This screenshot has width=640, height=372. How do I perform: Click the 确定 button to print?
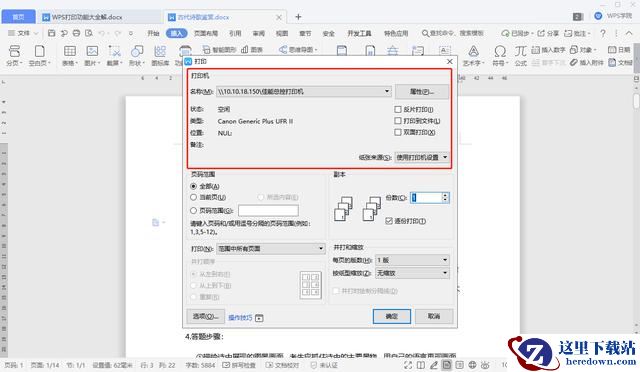(x=391, y=316)
